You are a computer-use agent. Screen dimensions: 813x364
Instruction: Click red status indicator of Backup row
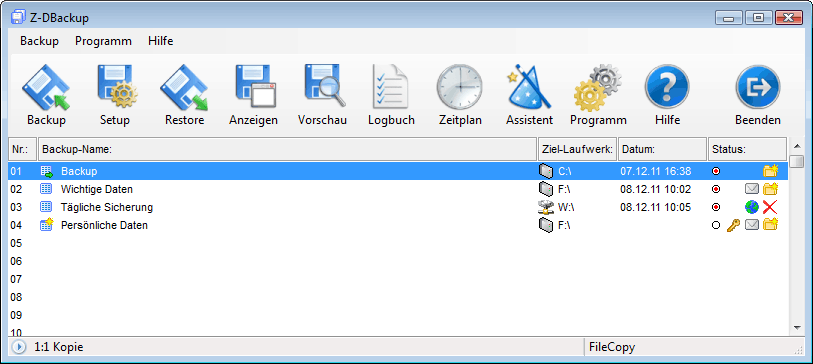(x=716, y=171)
